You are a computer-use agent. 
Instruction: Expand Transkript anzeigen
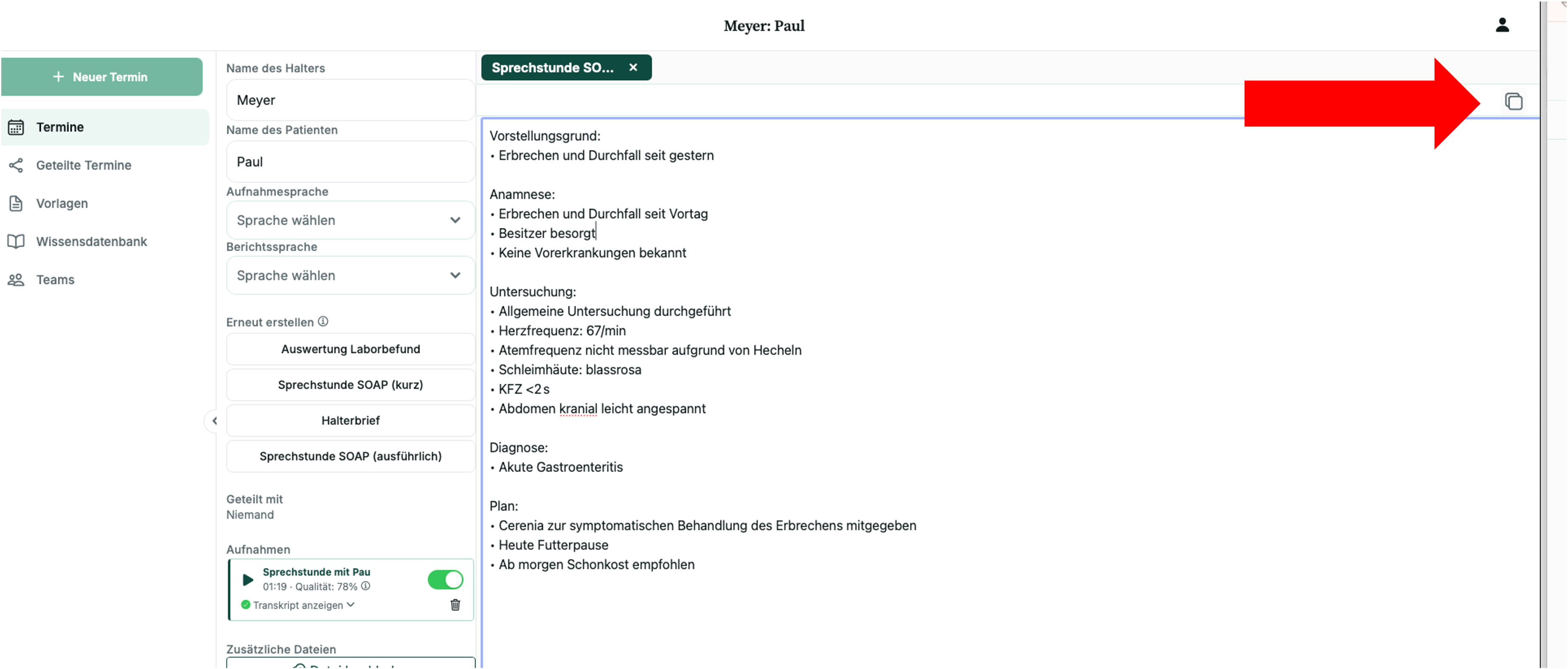point(303,605)
